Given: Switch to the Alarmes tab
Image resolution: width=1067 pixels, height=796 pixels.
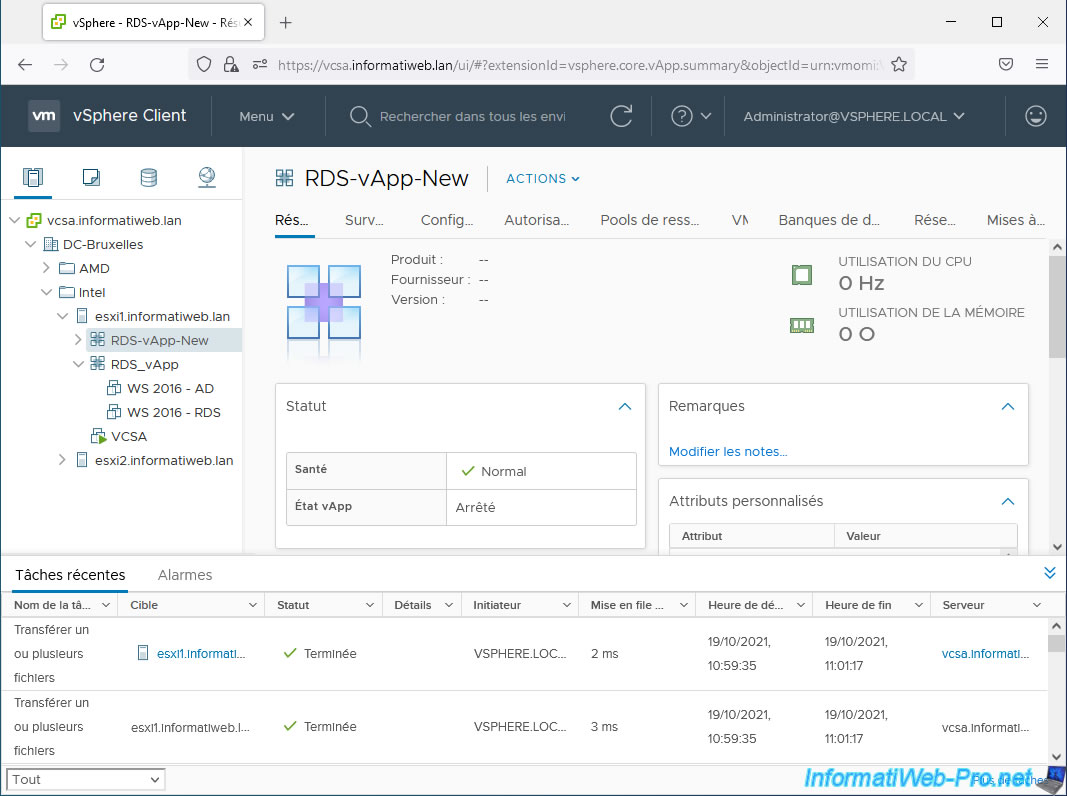Looking at the screenshot, I should pyautogui.click(x=184, y=575).
